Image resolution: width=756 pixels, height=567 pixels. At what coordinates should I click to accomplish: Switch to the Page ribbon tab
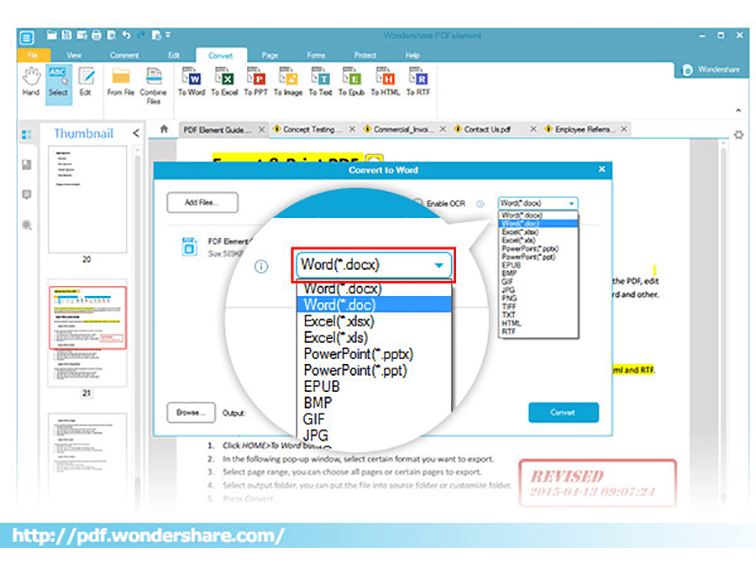click(270, 55)
